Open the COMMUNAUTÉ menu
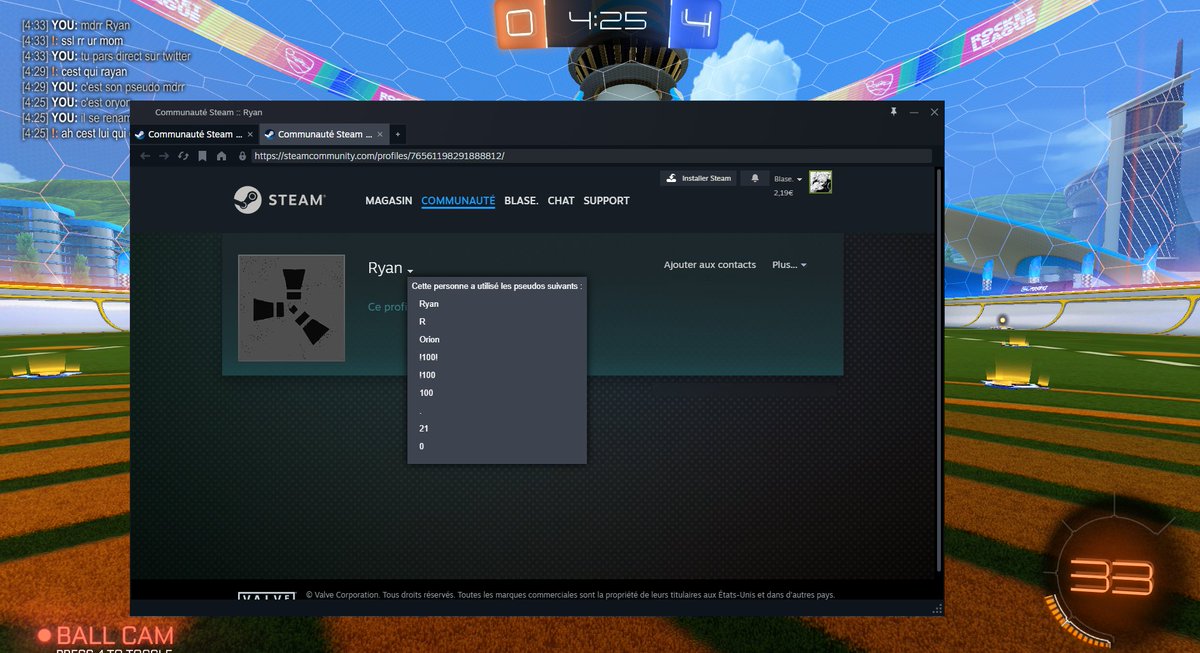The width and height of the screenshot is (1200, 653). 458,201
